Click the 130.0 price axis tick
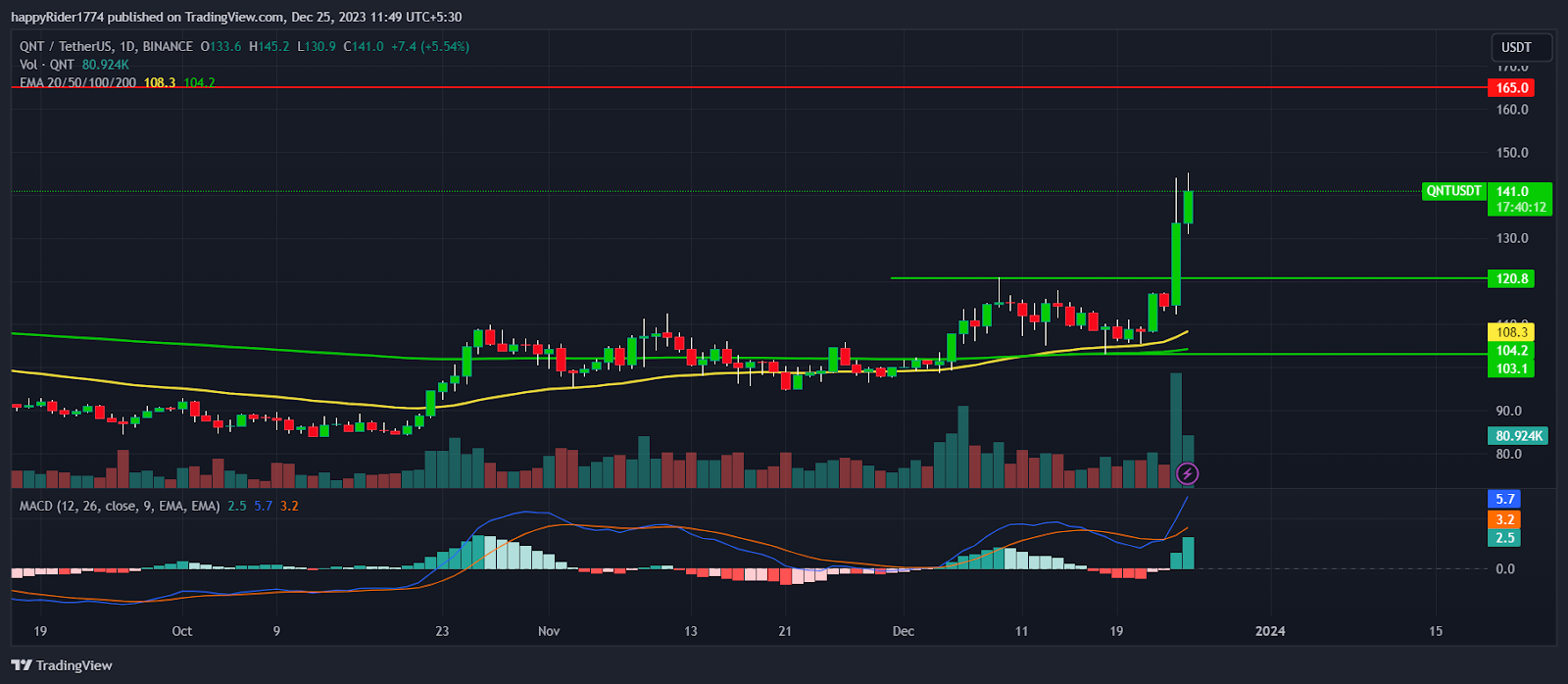 [x=1512, y=238]
